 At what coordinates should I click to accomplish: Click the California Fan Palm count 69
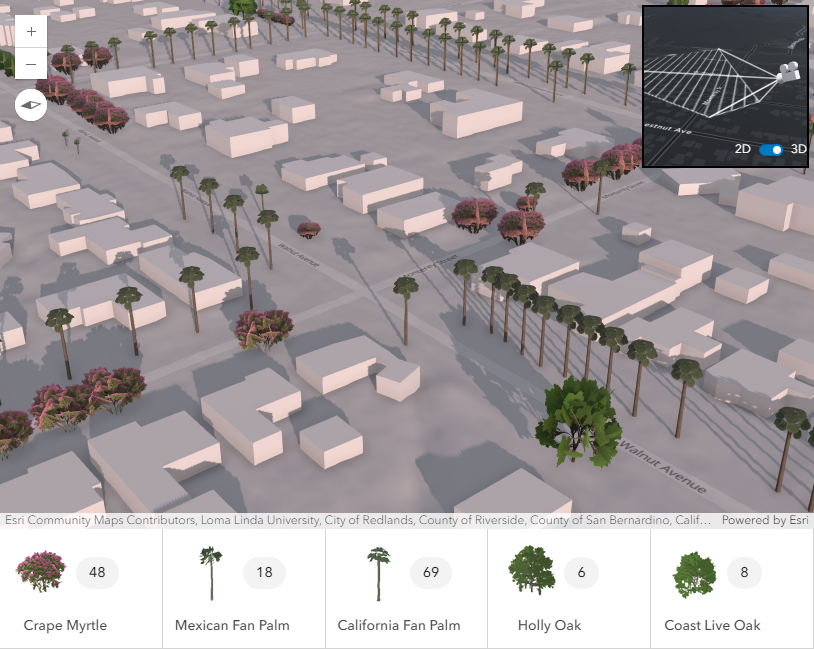tap(431, 572)
